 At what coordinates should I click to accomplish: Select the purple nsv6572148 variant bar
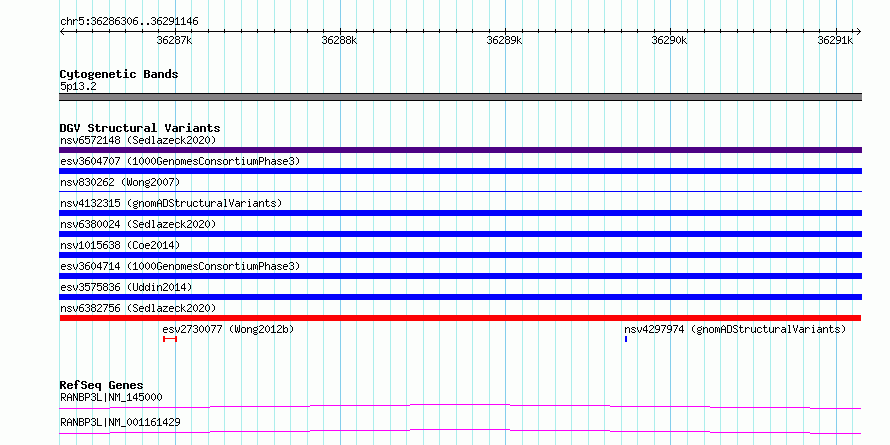pos(460,150)
